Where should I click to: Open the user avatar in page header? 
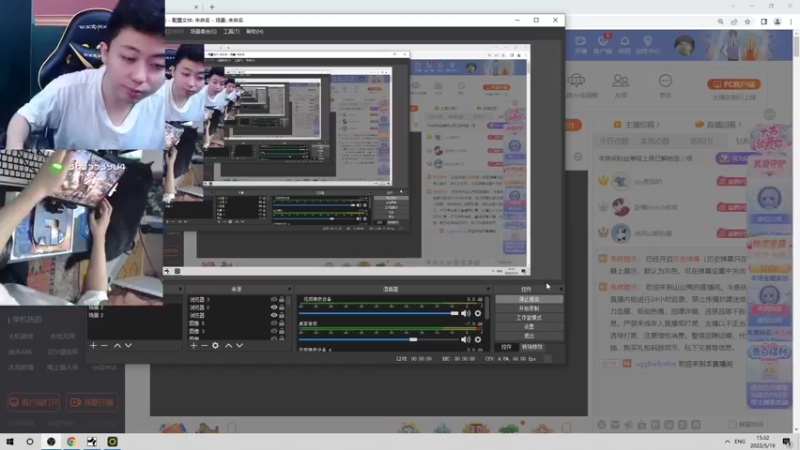684,45
